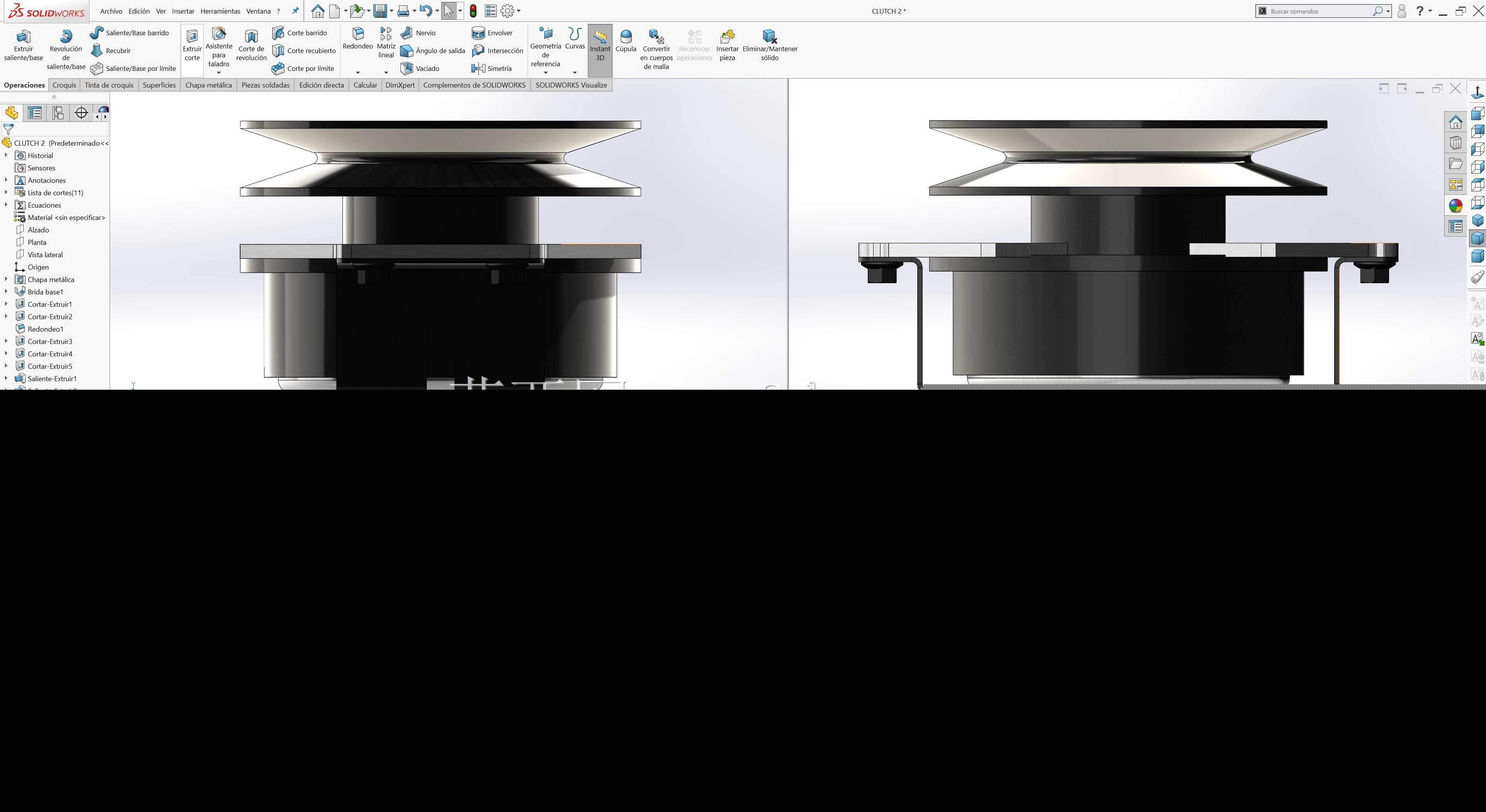Open the Redondeo dropdown arrow
Image resolution: width=1486 pixels, height=812 pixels.
coord(358,73)
